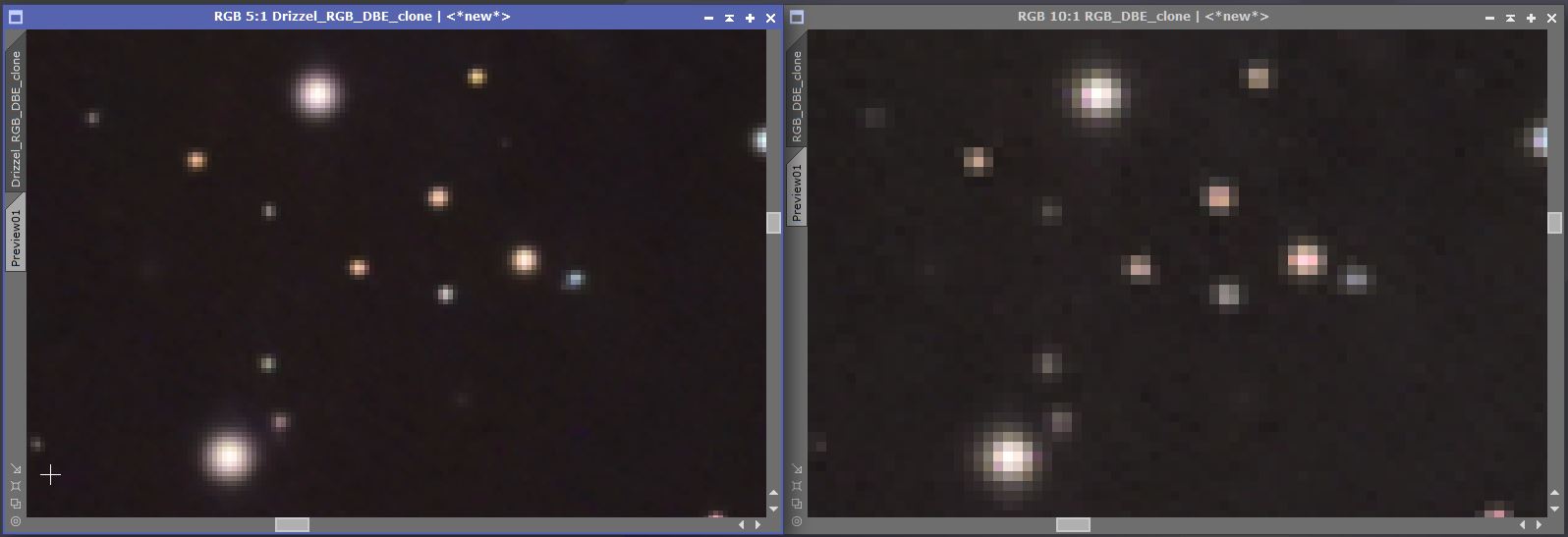Close the RGB_DBE_clone 10:1 window
The height and width of the screenshot is (537, 1568).
1552,18
